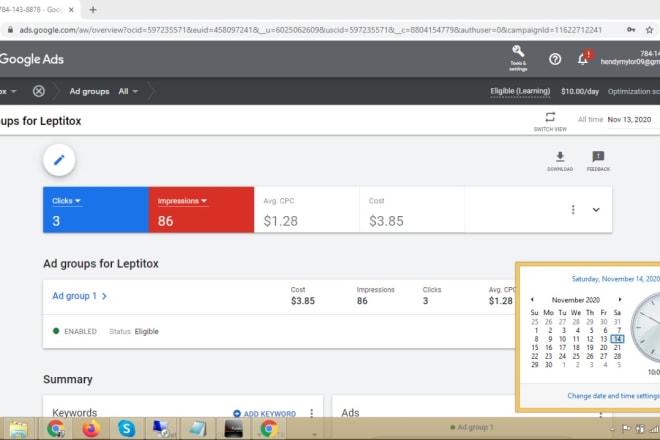Viewport: 660px width, 440px height.
Task: Open scorecard three-dot more options menu
Action: (x=573, y=210)
